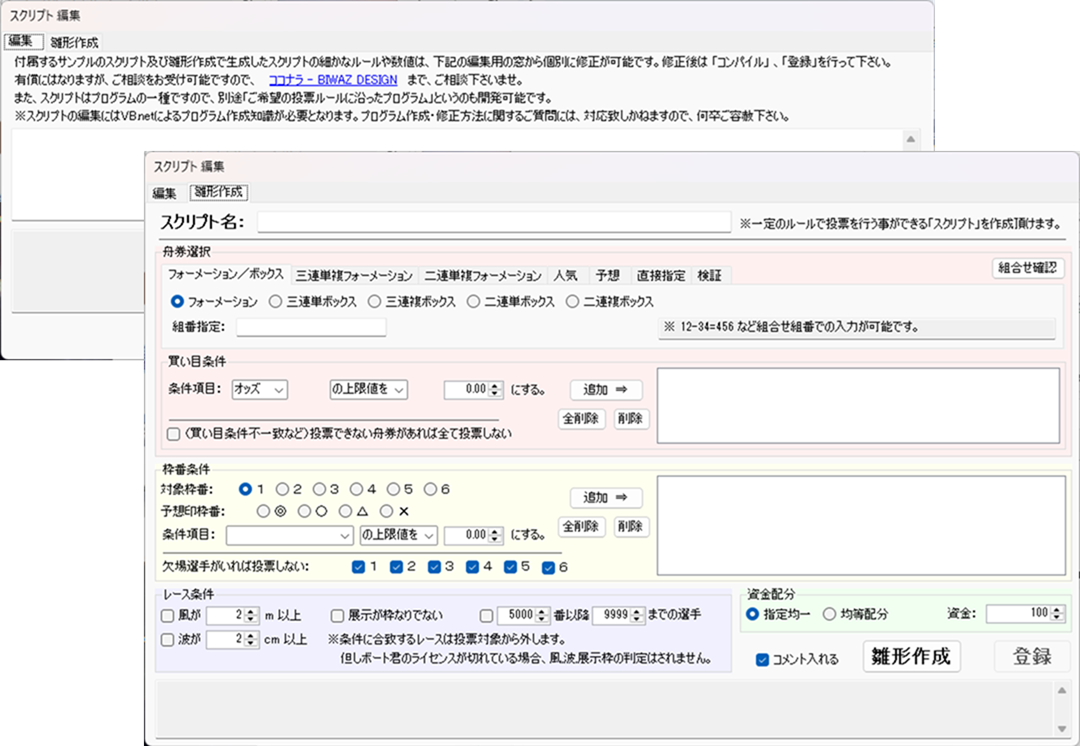Click the 組合せ確認 button
The height and width of the screenshot is (746, 1080).
[1027, 268]
